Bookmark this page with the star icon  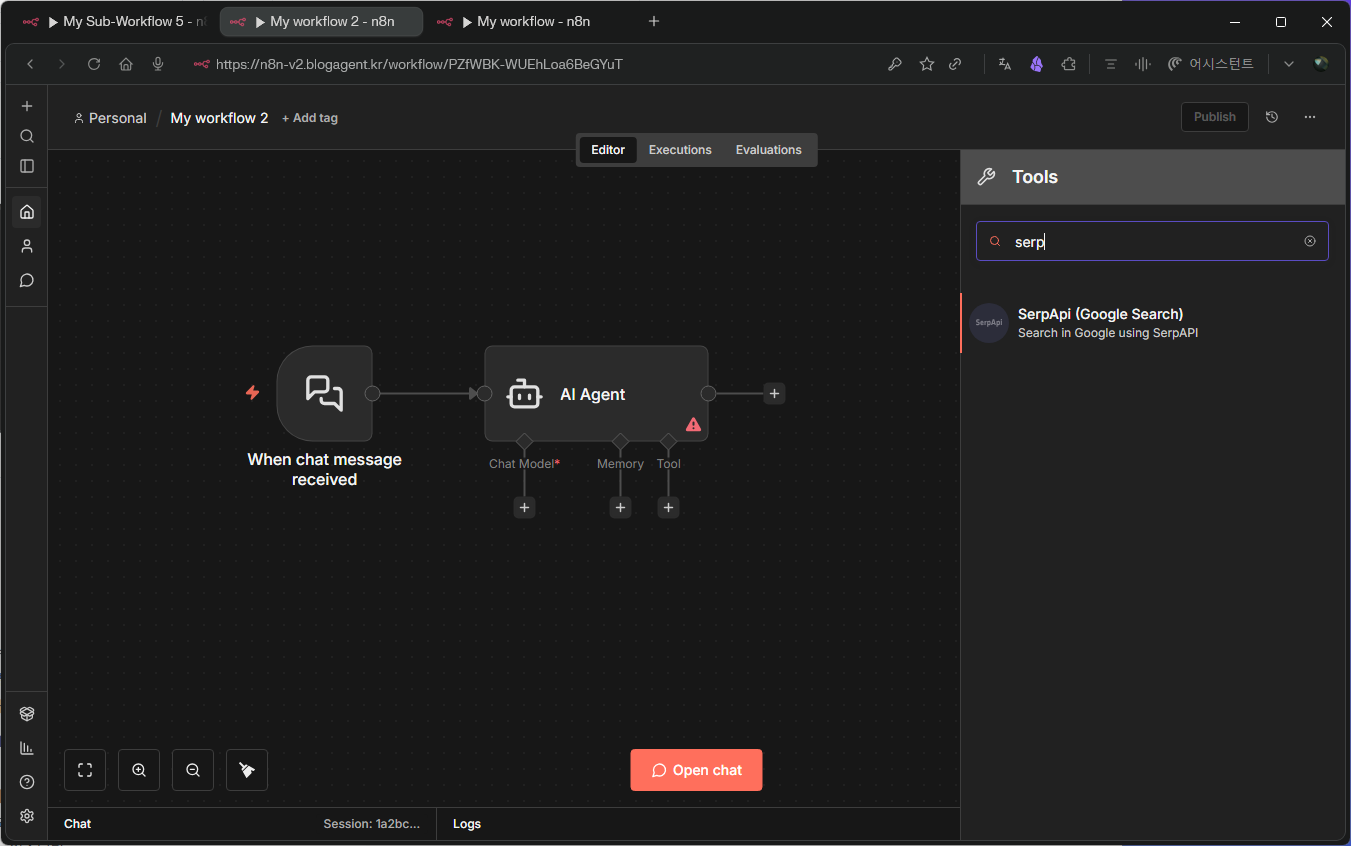coord(927,64)
